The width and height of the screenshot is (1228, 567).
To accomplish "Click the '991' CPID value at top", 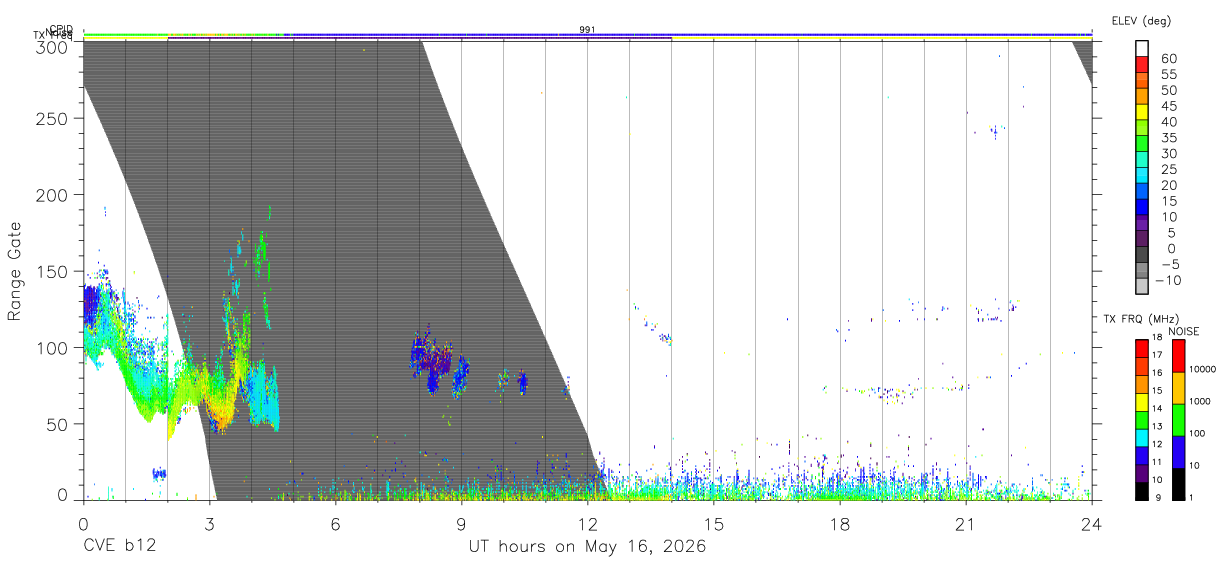I will pos(588,30).
